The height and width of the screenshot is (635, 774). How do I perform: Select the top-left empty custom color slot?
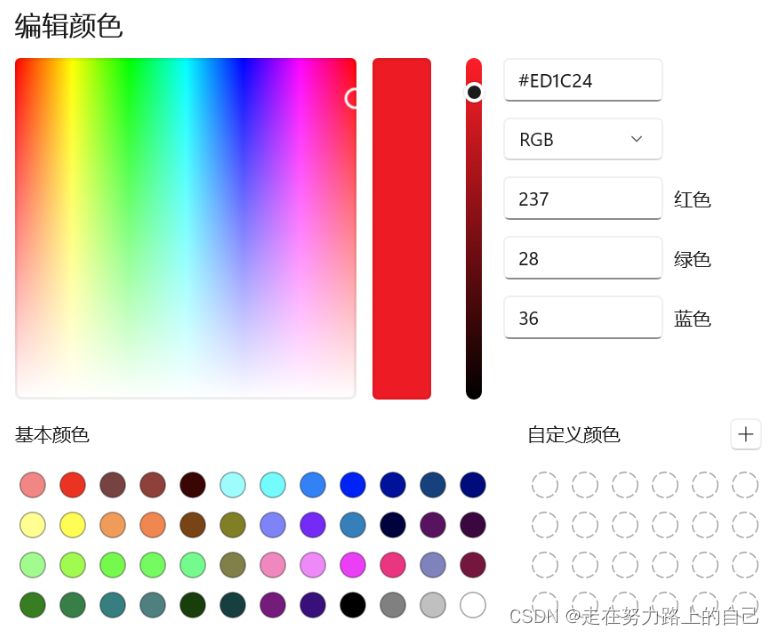[x=545, y=484]
